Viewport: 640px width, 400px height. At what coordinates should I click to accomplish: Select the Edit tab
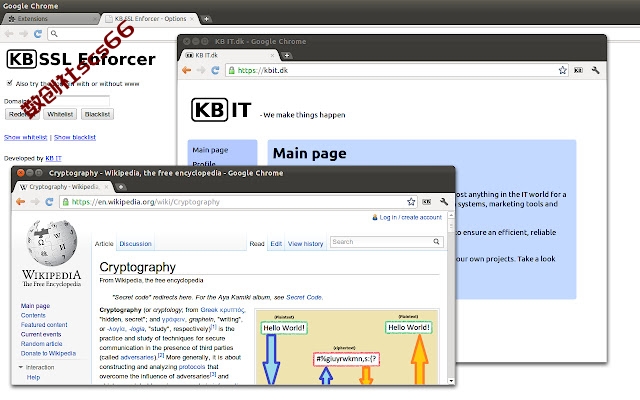tap(276, 244)
